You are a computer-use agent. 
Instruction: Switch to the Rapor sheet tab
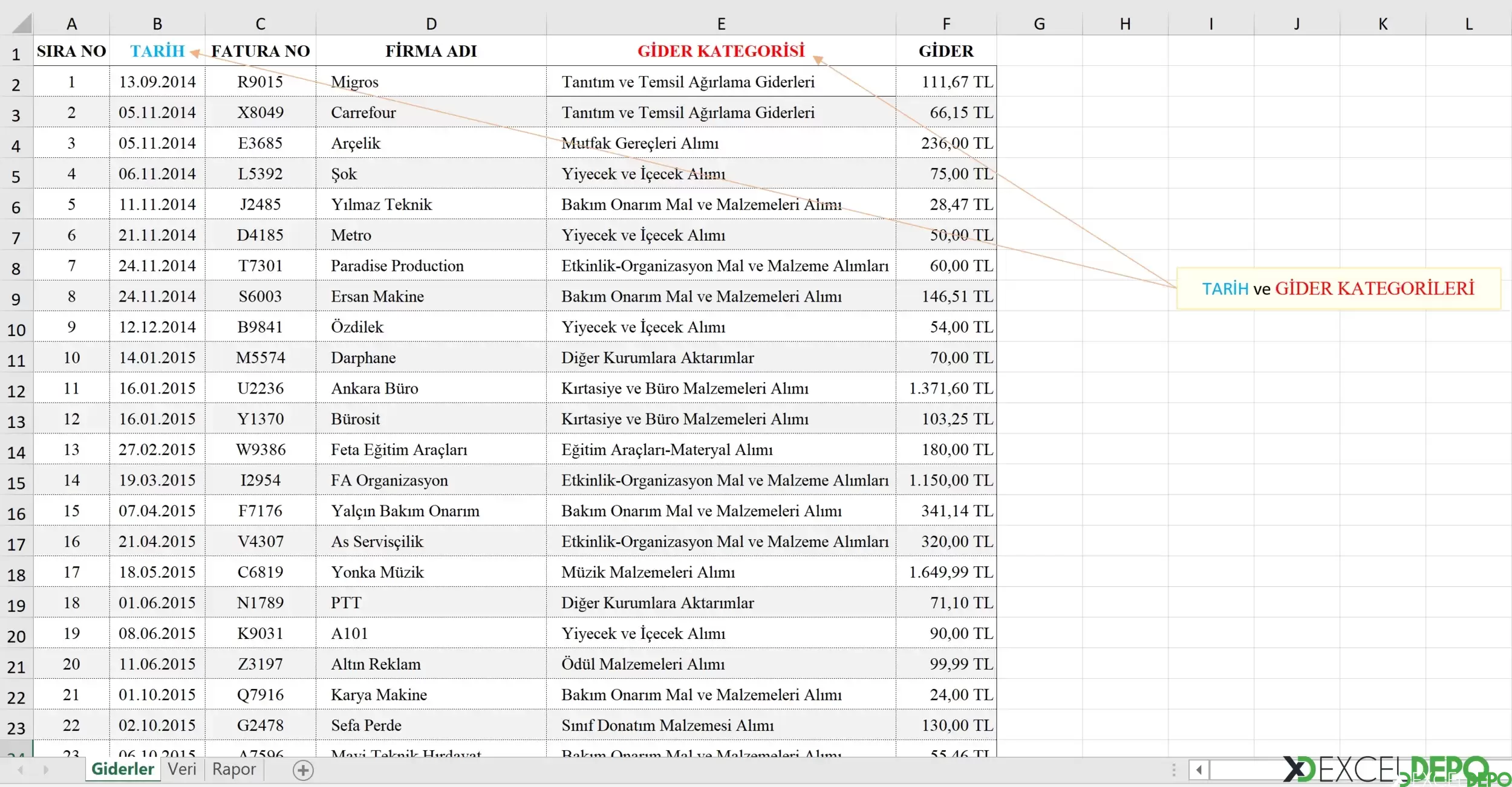pos(234,769)
